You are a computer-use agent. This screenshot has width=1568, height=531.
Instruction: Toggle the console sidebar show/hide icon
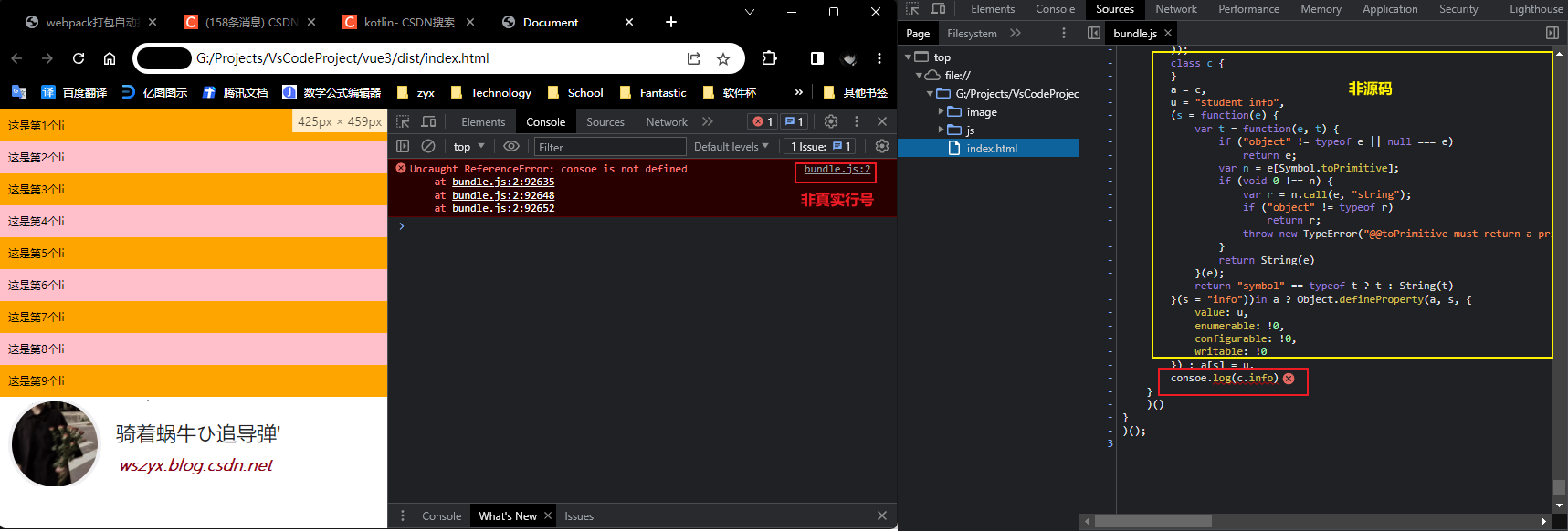click(x=403, y=146)
